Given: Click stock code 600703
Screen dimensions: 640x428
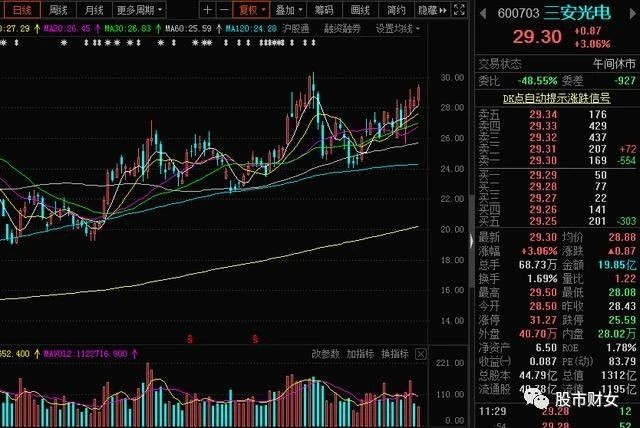Looking at the screenshot, I should tap(518, 14).
